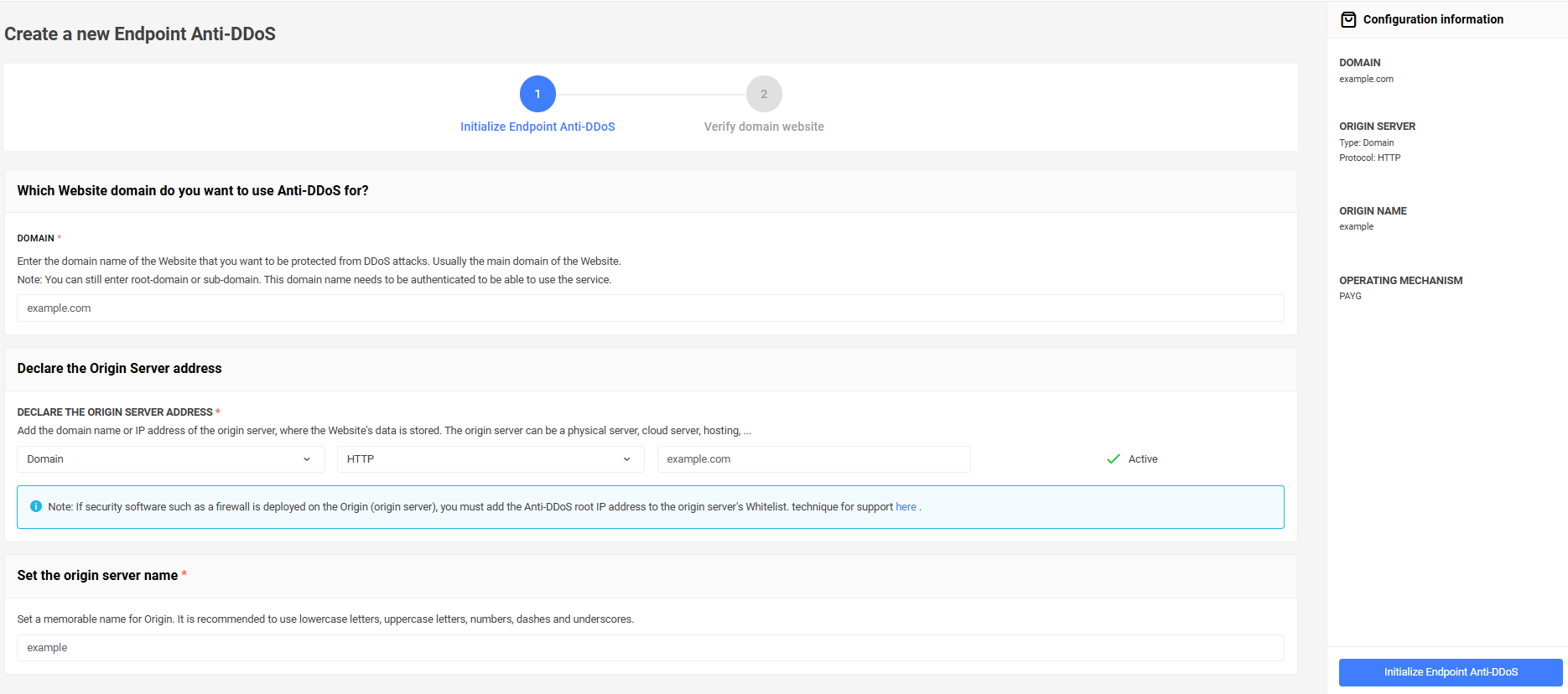The width and height of the screenshot is (1568, 694).
Task: Click the 'Protocol: HTTP' sidebar text
Action: point(1370,158)
